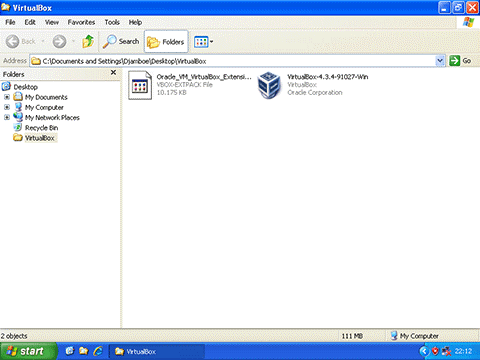
Task: Click the Back navigation arrow
Action: (x=13, y=42)
